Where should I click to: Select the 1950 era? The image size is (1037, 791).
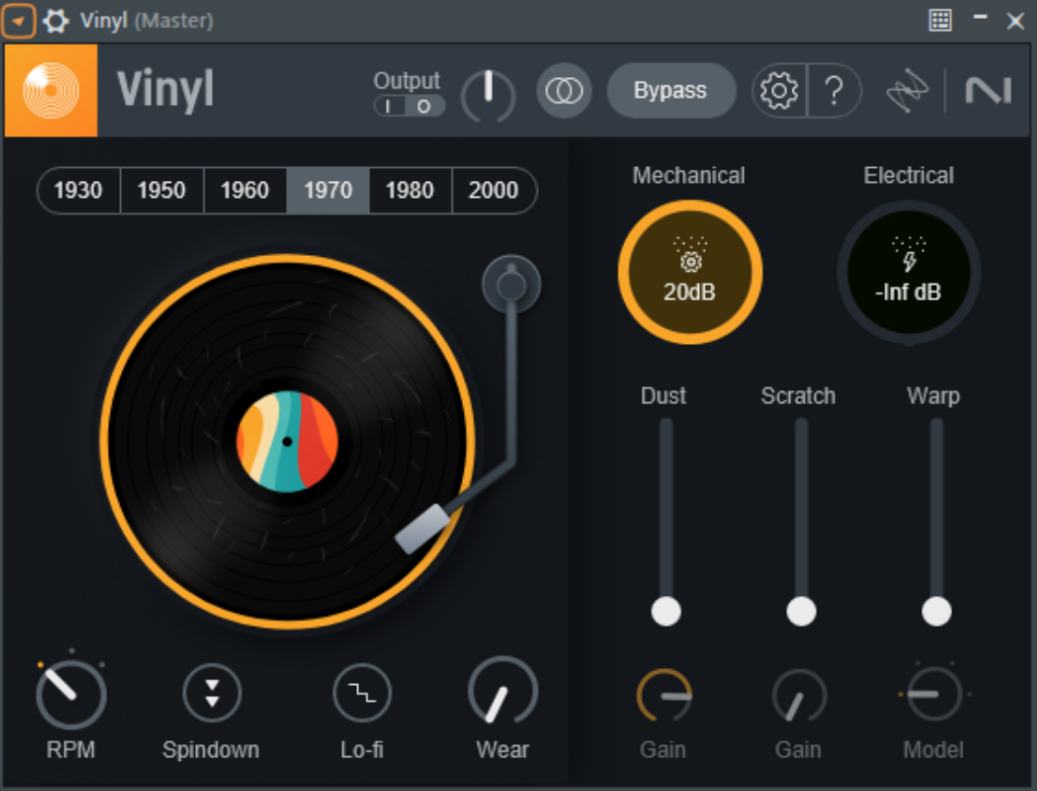point(161,190)
